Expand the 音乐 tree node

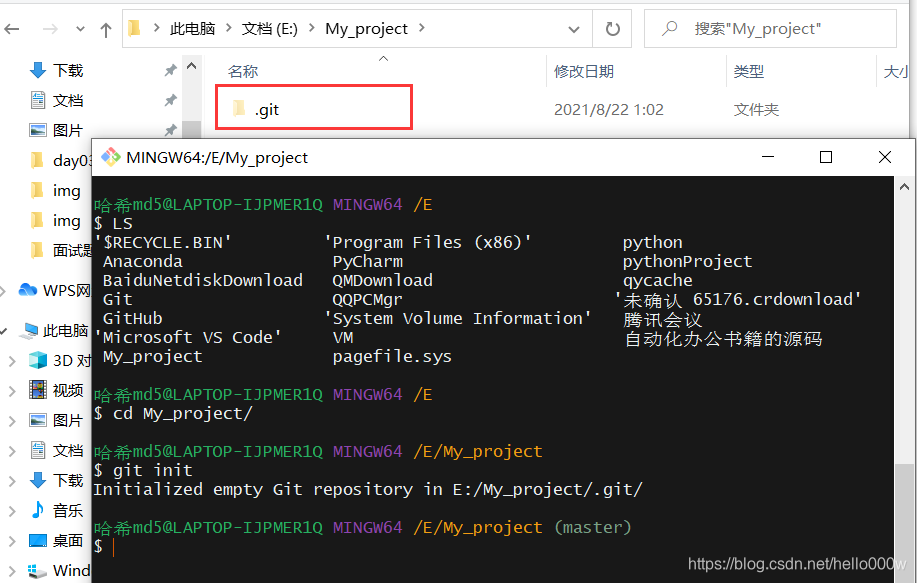coord(12,511)
